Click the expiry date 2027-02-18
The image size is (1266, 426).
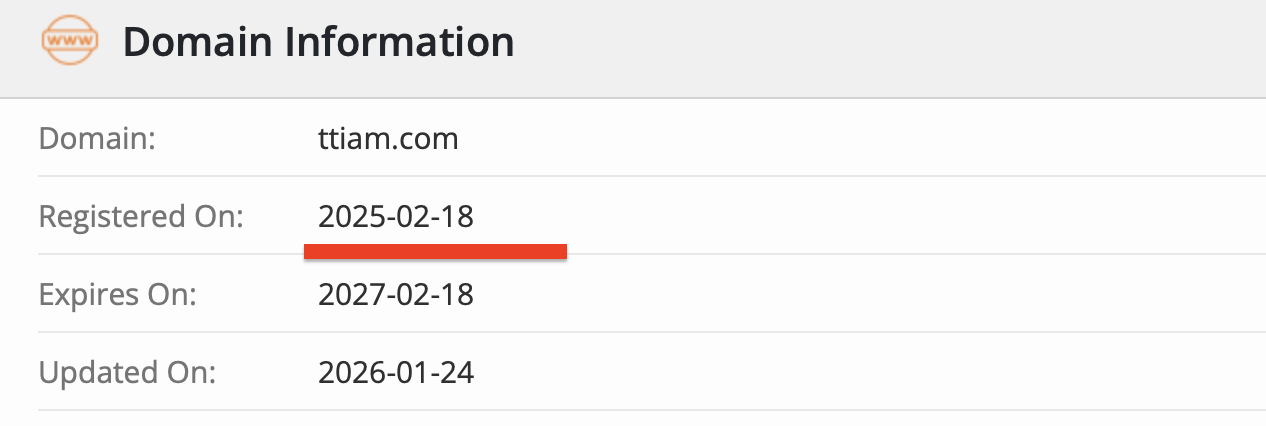pos(396,295)
